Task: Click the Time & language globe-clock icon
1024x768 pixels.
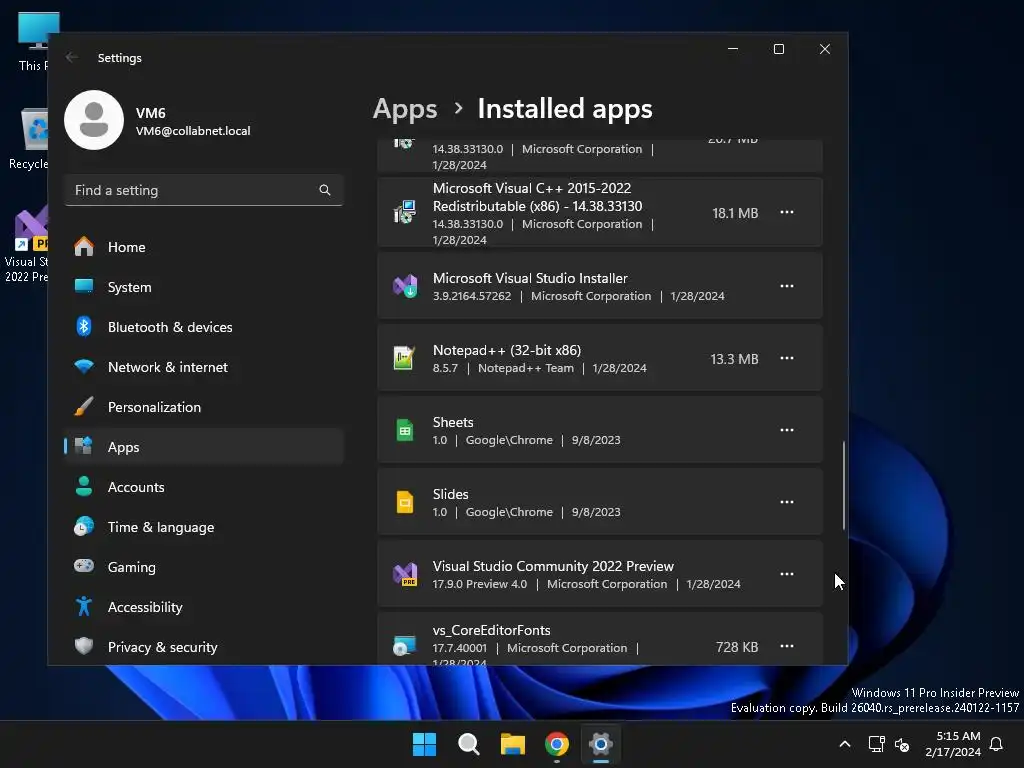Action: pos(84,526)
